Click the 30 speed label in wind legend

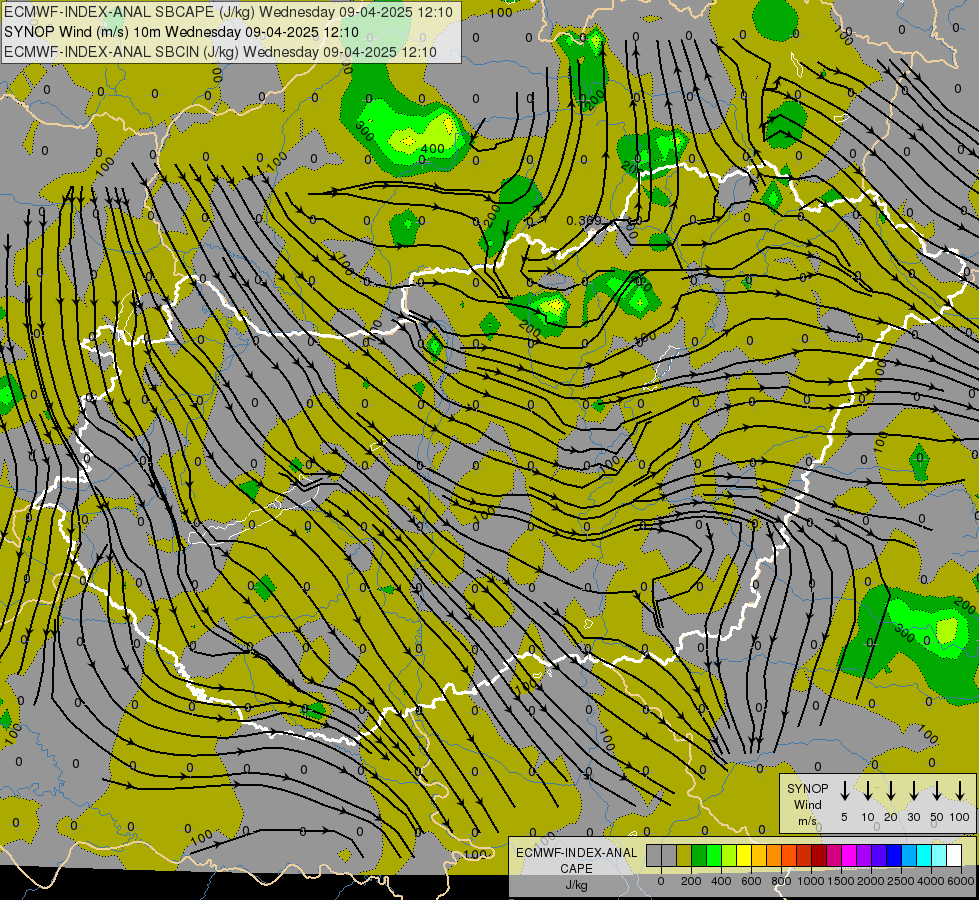tap(913, 817)
